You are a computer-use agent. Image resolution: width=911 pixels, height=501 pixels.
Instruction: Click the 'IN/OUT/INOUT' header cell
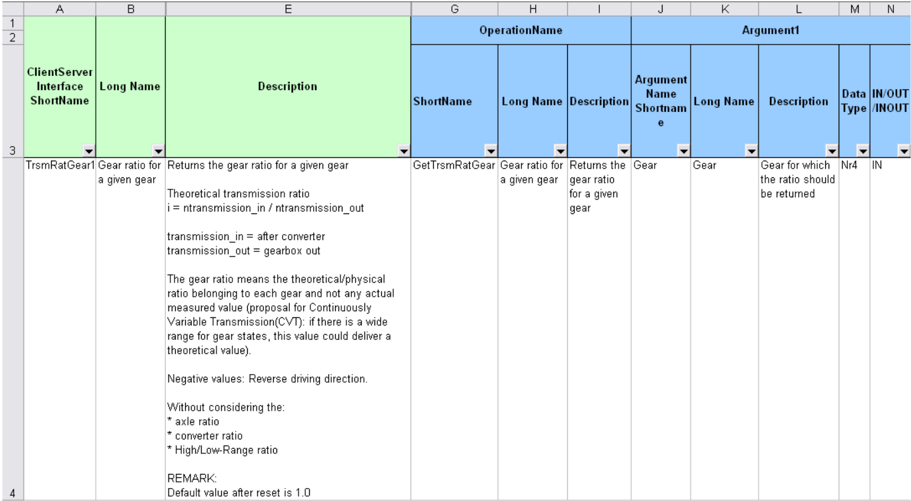(x=891, y=101)
